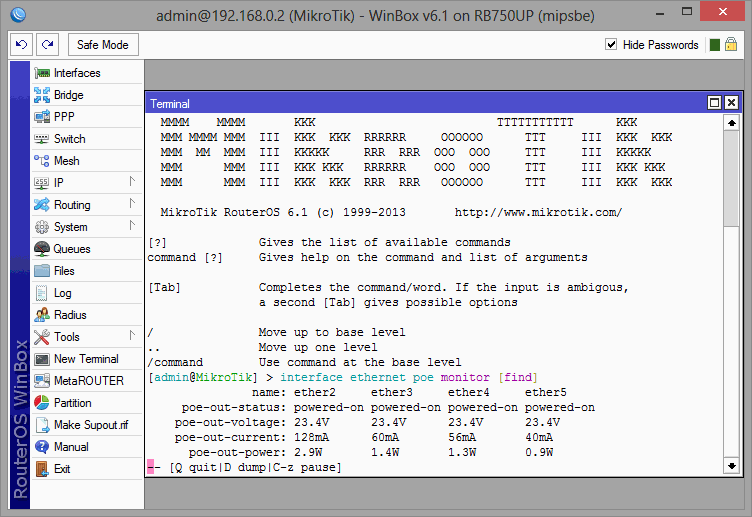This screenshot has height=517, width=752.
Task: Expand the Routing submenu arrow
Action: (132, 204)
